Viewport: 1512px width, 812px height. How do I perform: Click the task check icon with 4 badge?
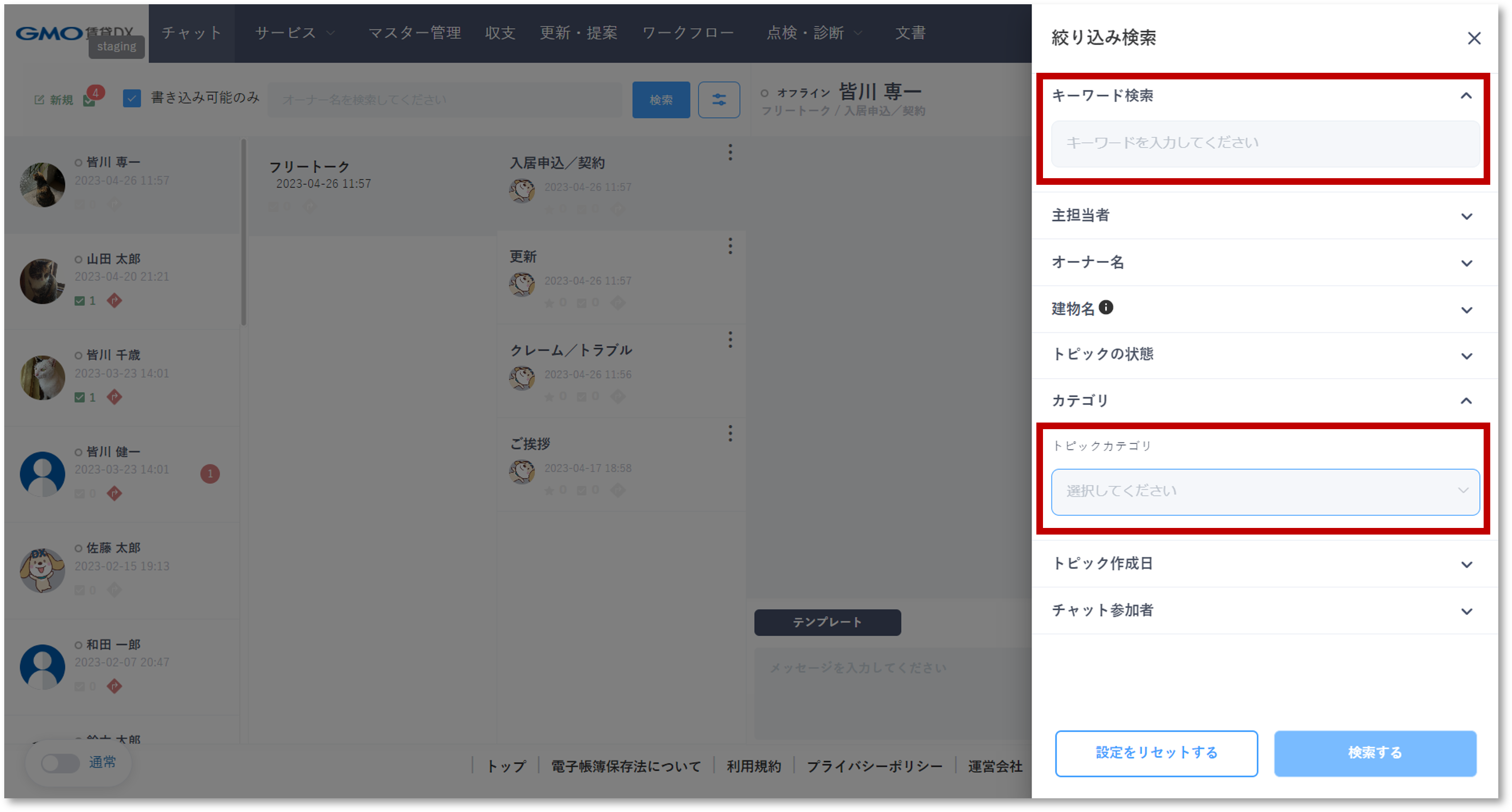(89, 100)
